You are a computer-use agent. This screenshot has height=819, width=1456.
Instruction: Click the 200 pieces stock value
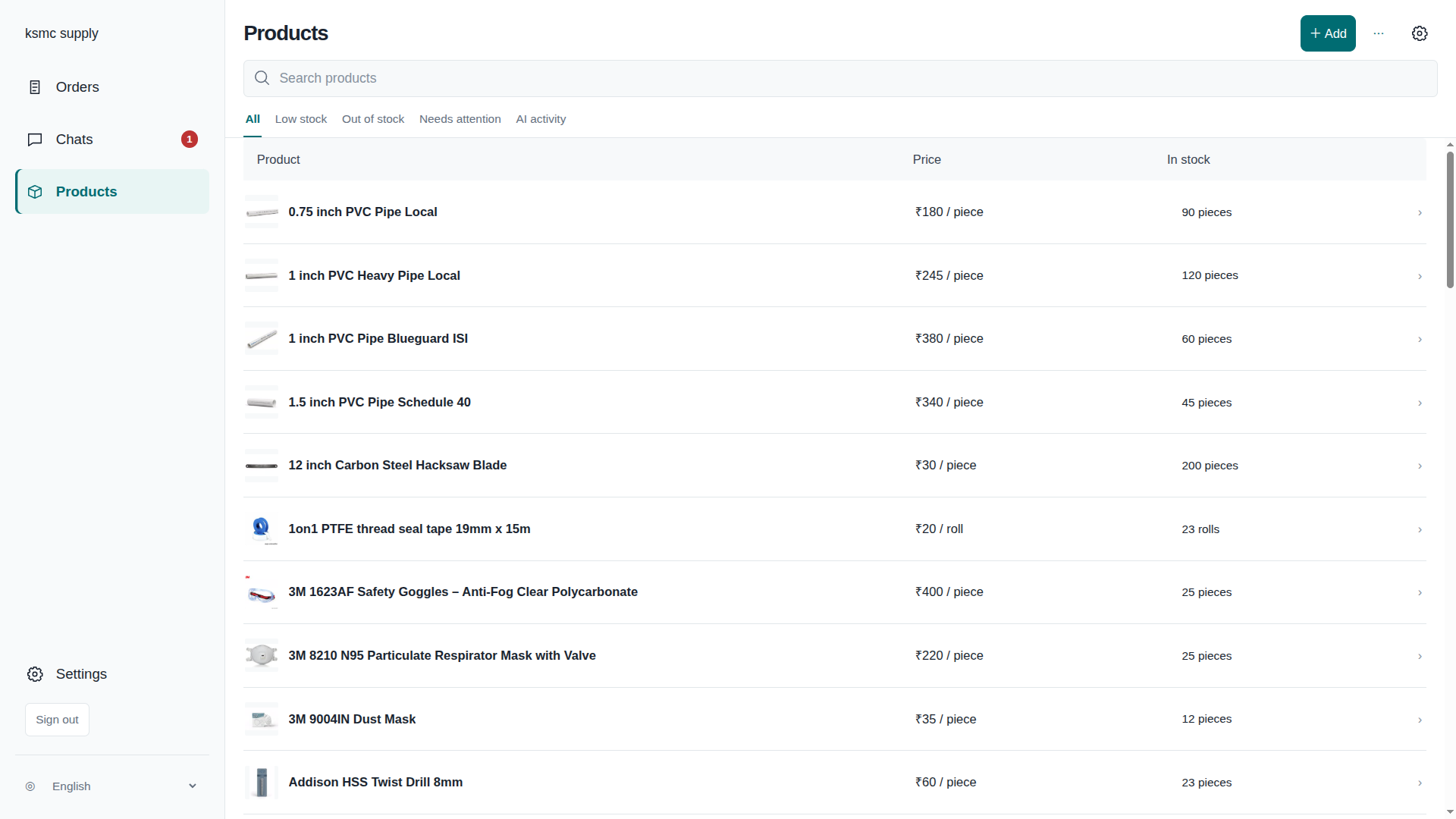pyautogui.click(x=1210, y=466)
